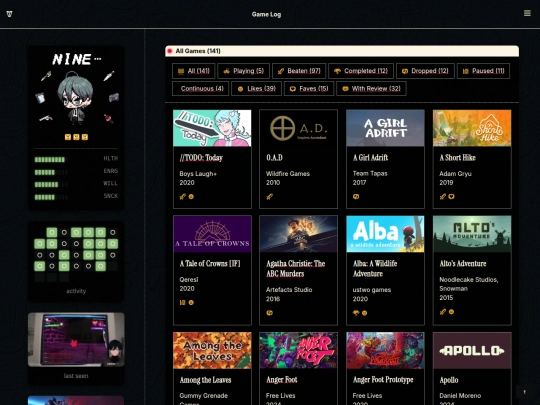Click the scroll-to-top arrow button
Image resolution: width=540 pixels, height=405 pixels.
(524, 392)
